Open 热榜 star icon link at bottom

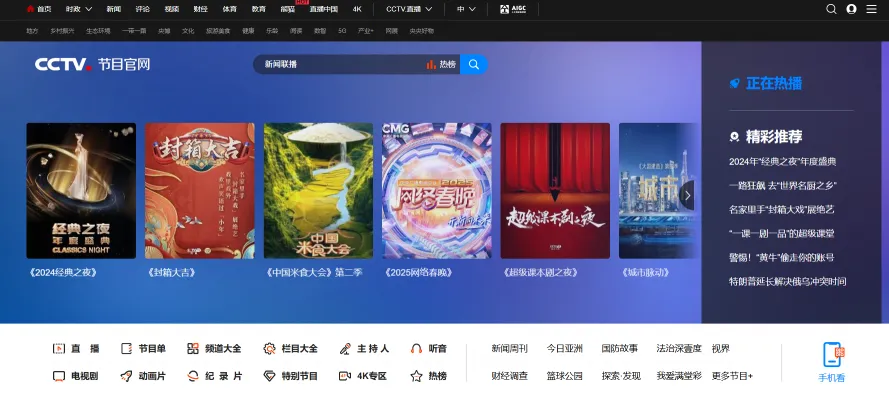[x=429, y=376]
